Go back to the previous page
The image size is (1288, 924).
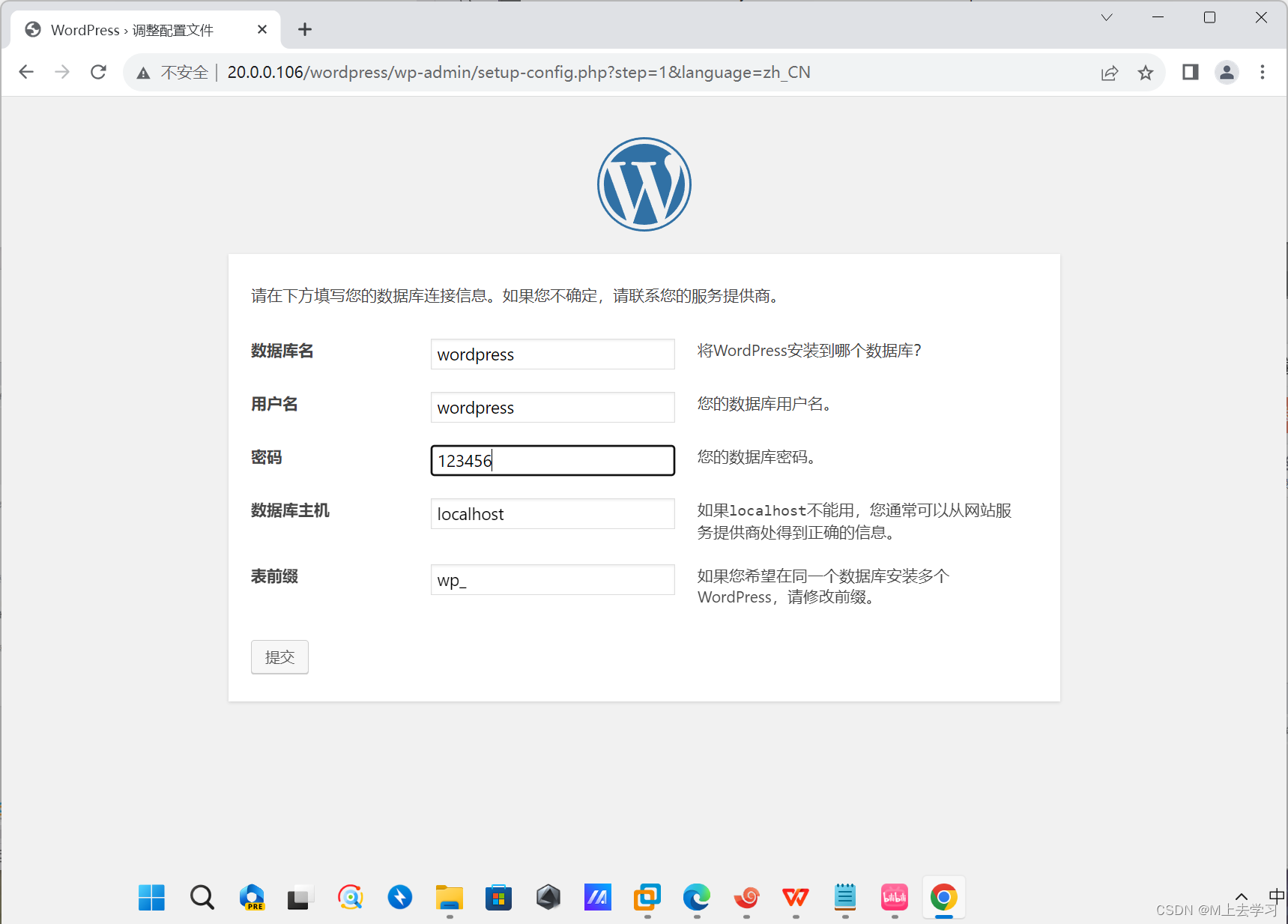click(26, 72)
